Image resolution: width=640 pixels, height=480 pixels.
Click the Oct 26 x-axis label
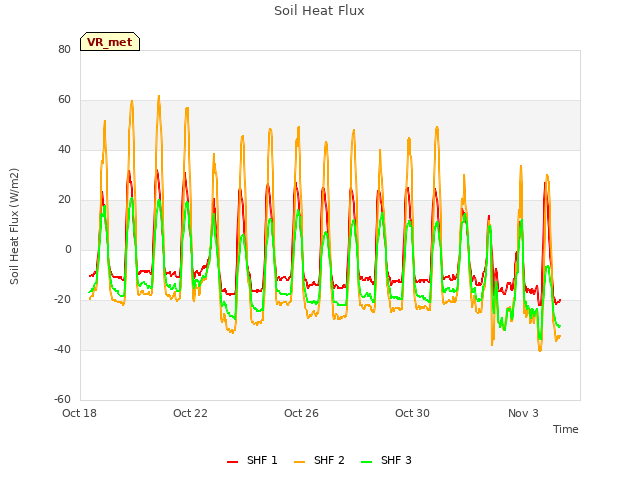click(x=301, y=413)
